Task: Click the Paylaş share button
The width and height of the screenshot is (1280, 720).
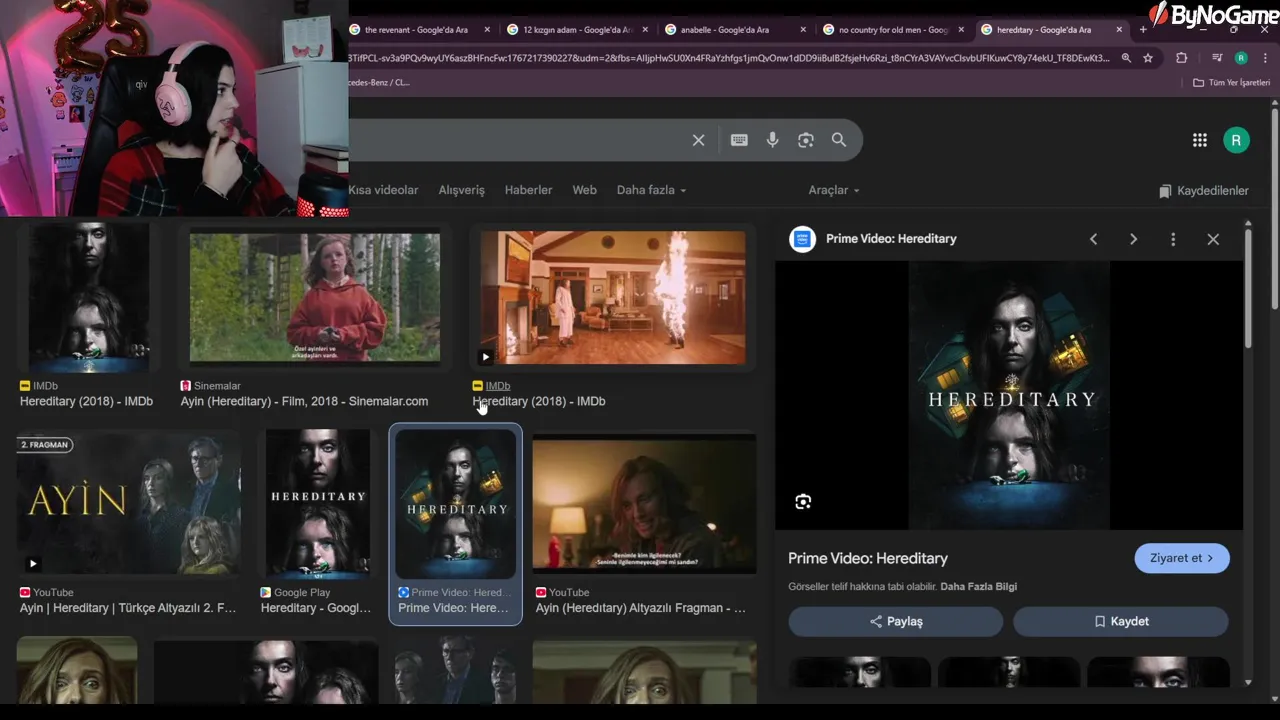Action: (895, 621)
